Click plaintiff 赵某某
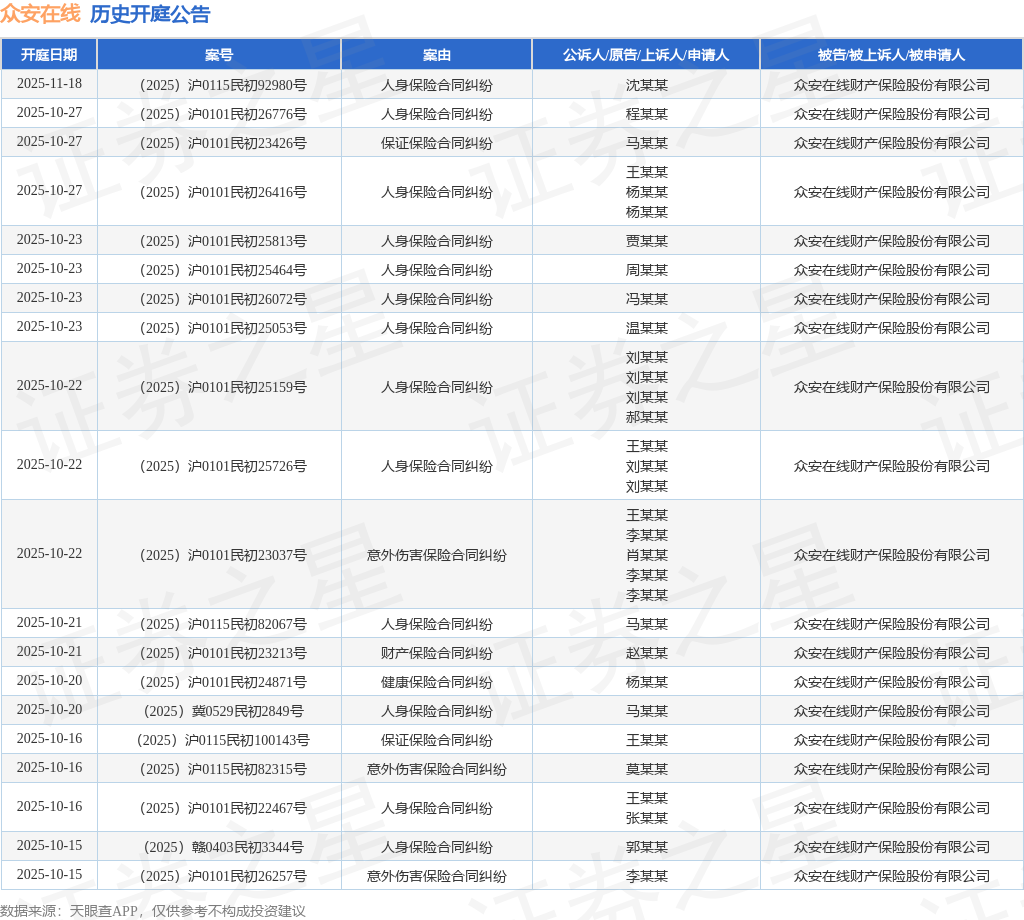The width and height of the screenshot is (1024, 920). pyautogui.click(x=647, y=653)
